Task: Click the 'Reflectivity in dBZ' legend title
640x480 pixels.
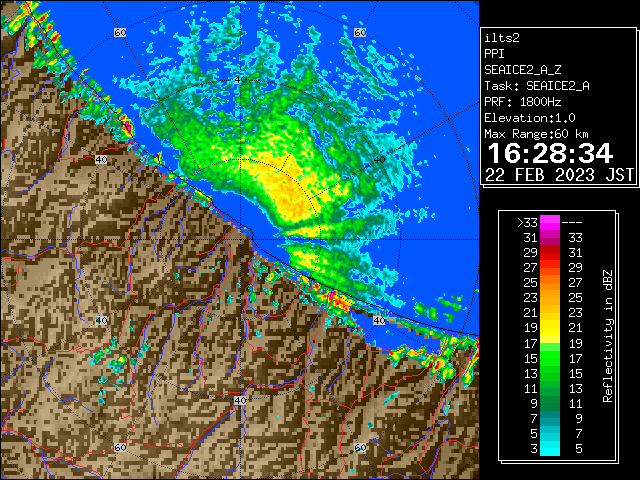Action: (x=608, y=336)
